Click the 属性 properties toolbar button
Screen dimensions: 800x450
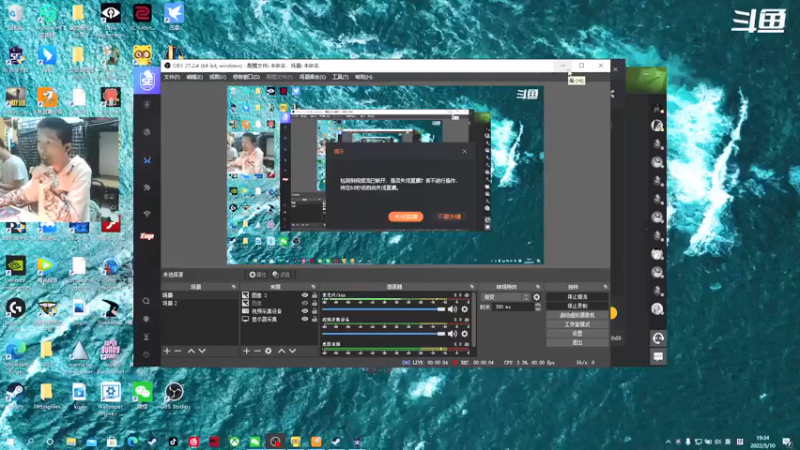(x=258, y=274)
